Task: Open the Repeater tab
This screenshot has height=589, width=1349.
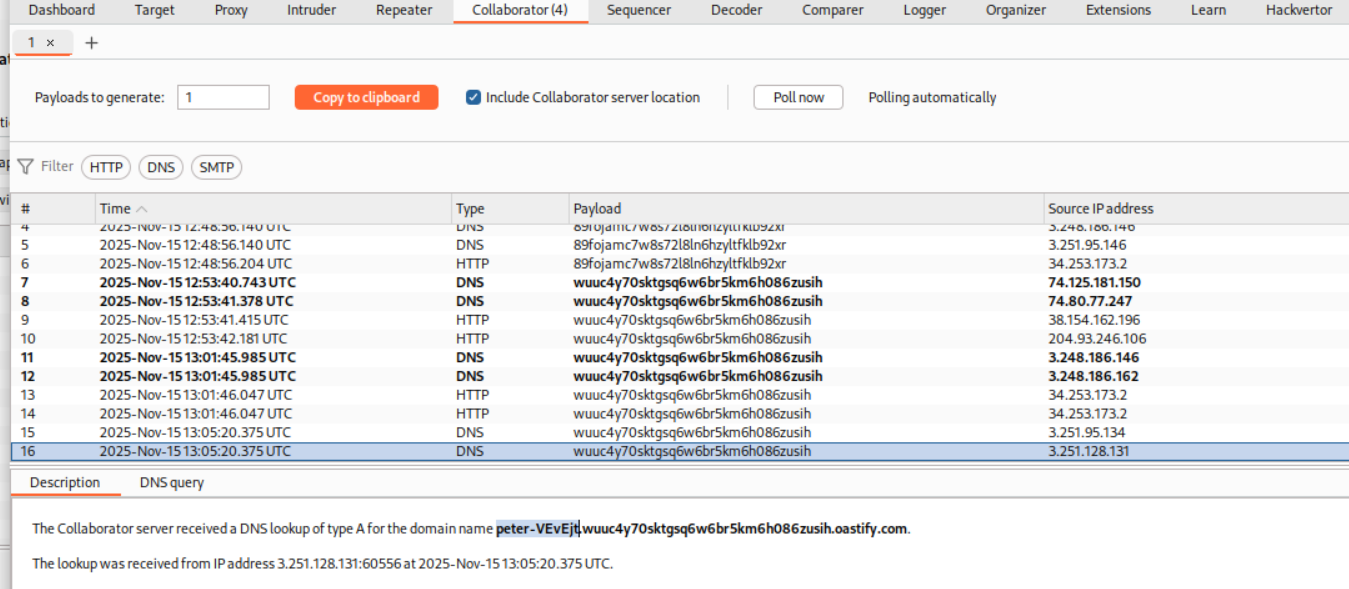Action: coord(404,10)
